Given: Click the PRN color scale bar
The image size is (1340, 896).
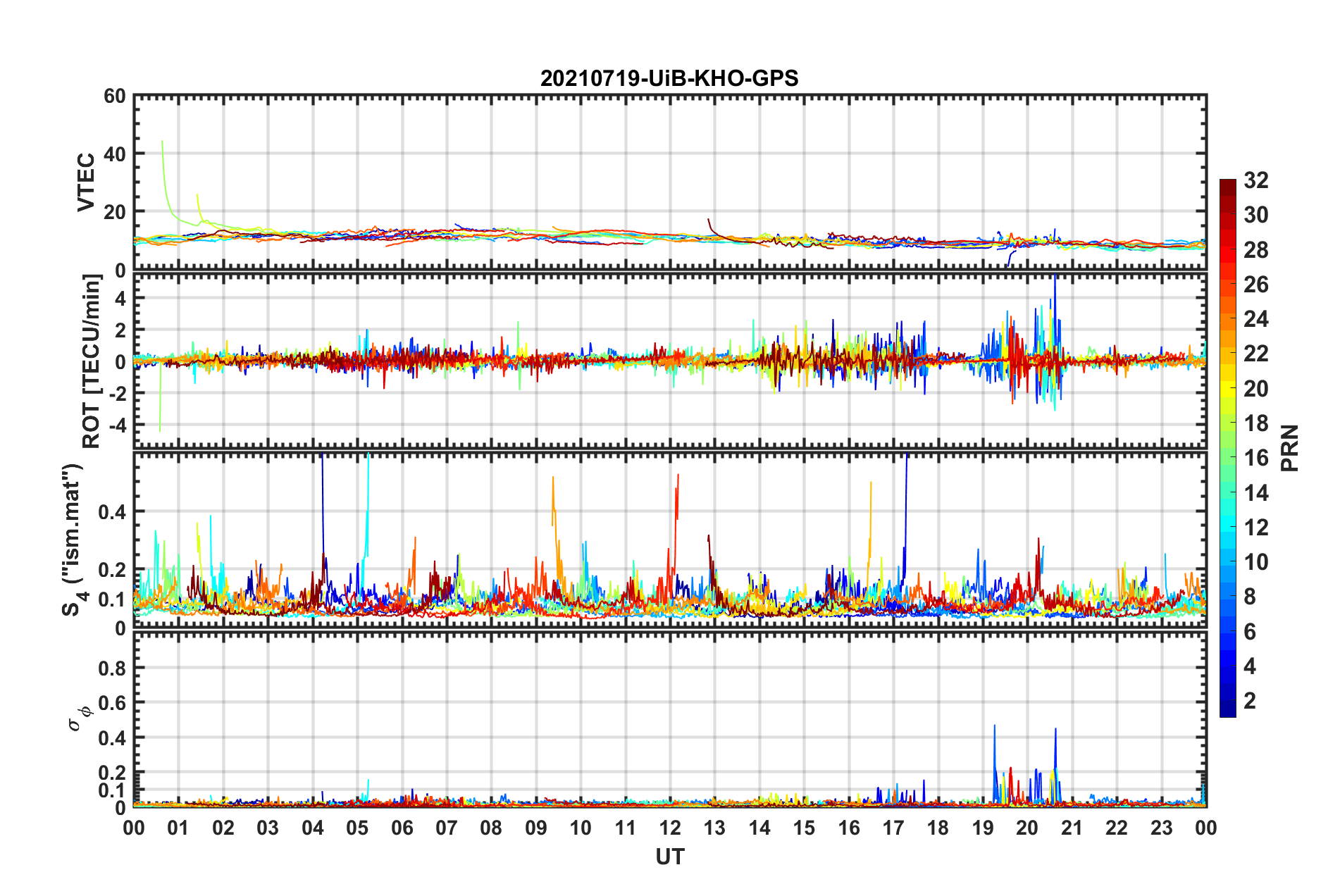Looking at the screenshot, I should [1228, 448].
